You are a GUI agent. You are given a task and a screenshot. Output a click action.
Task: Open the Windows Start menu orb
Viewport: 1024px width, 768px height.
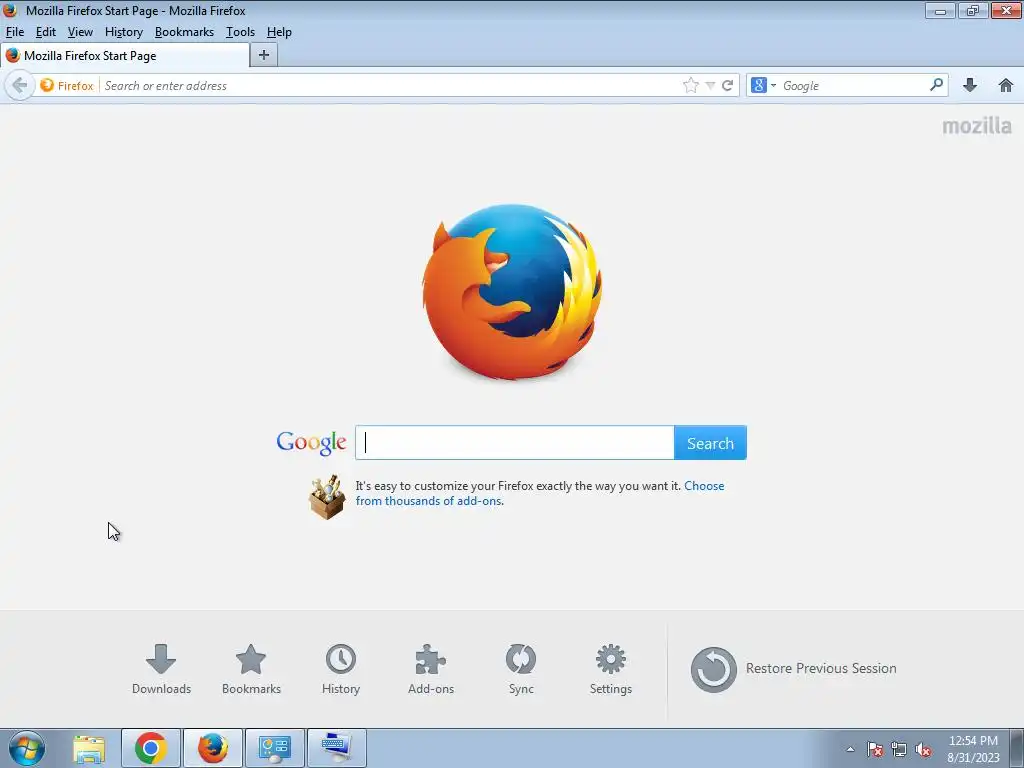coord(27,748)
